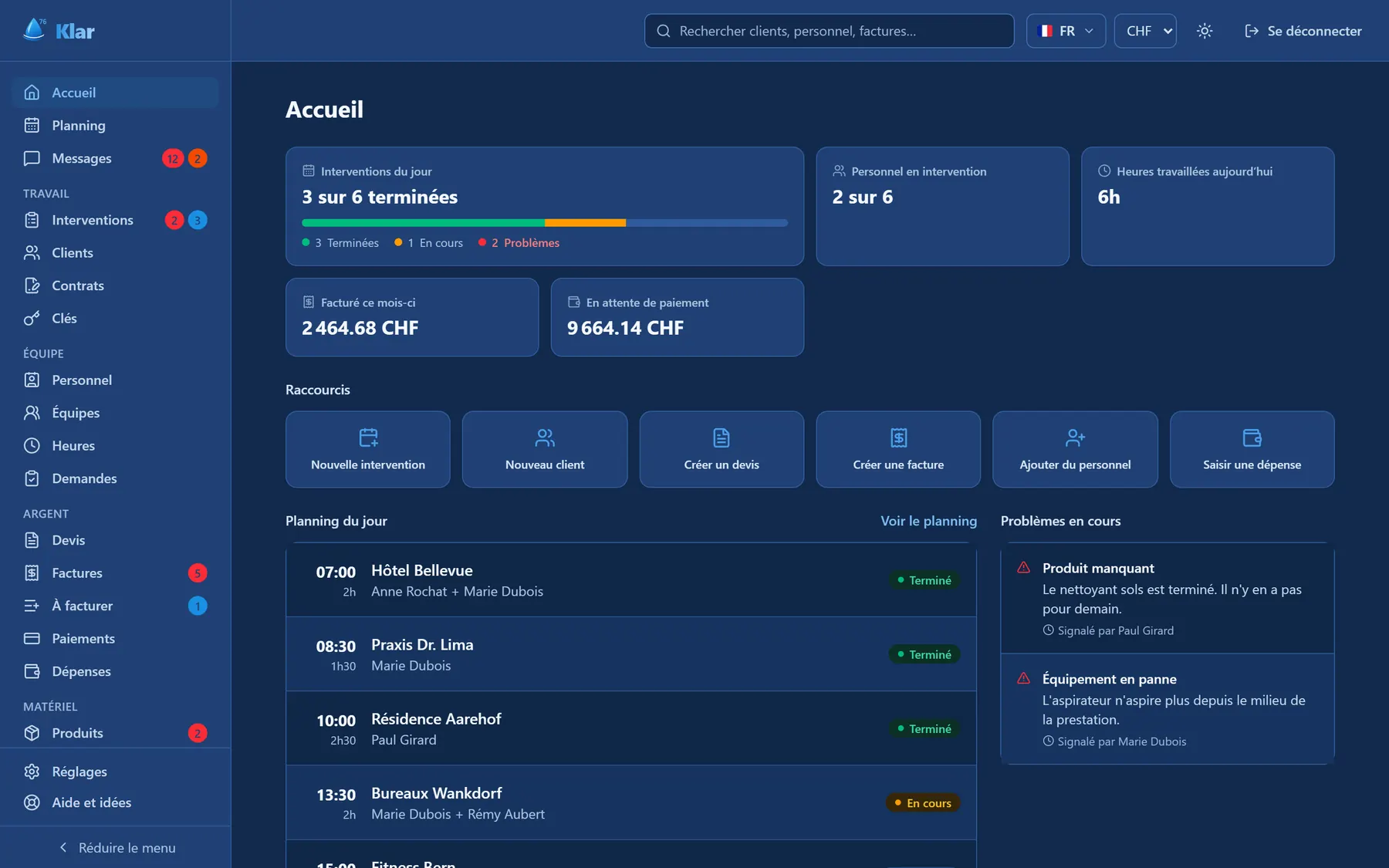Click the search field for clients and invoices
Screen dimensions: 1389x868
pos(829,31)
